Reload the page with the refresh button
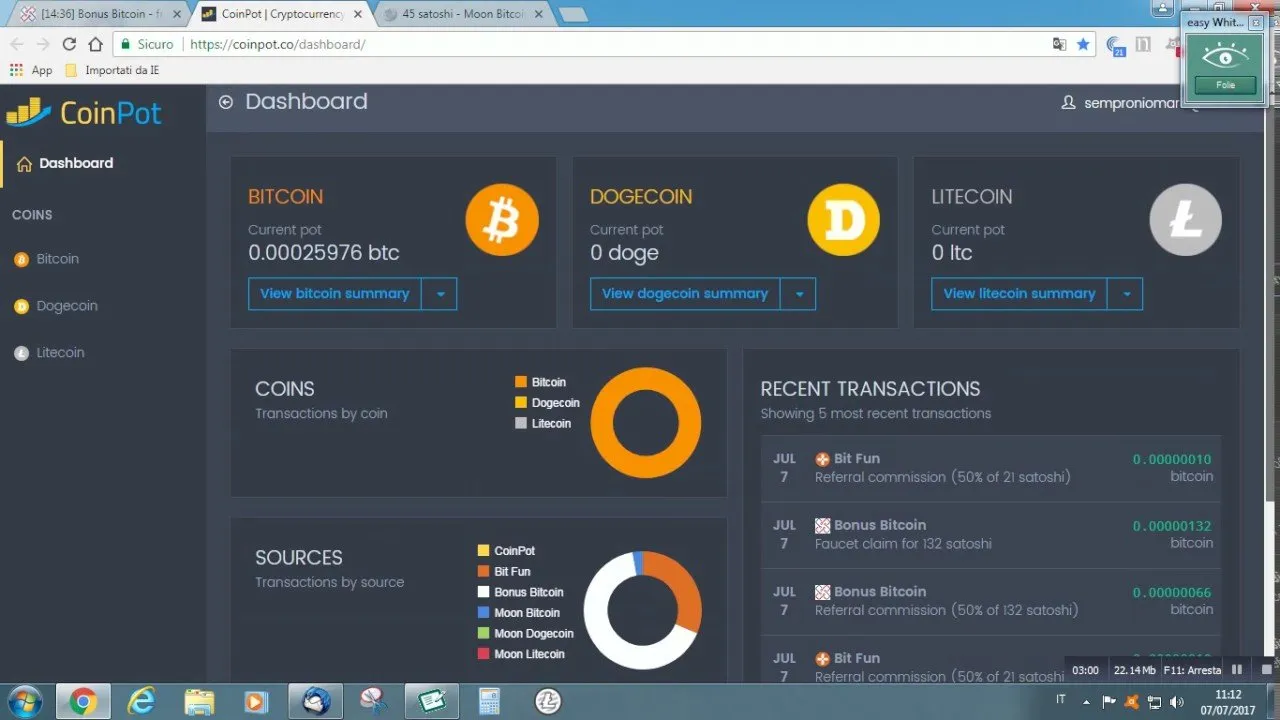 click(69, 44)
